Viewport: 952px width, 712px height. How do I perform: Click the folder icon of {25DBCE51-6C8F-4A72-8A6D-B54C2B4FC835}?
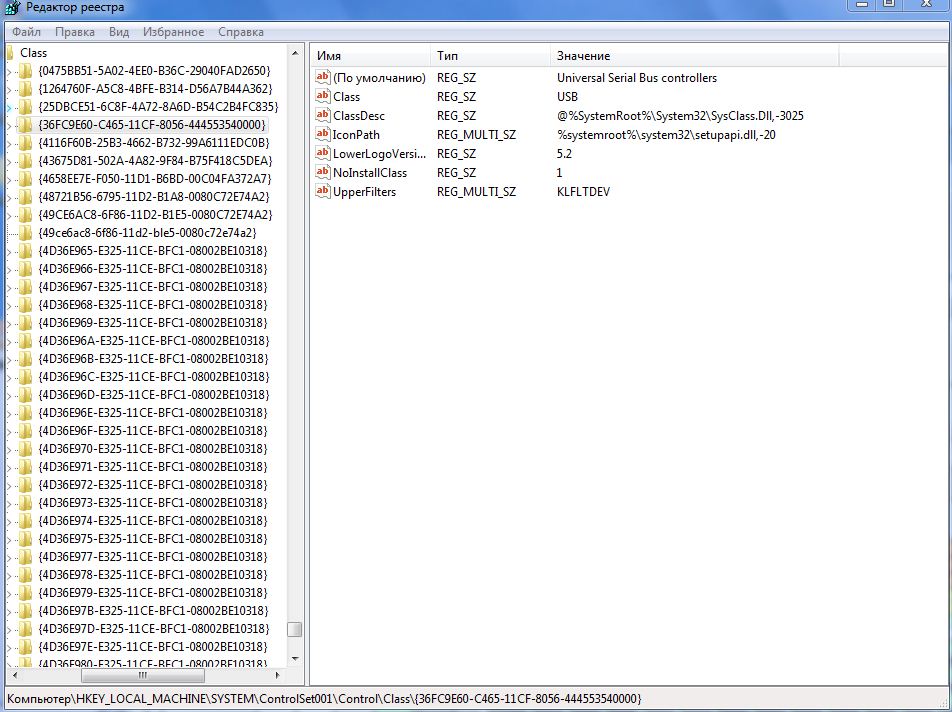pyautogui.click(x=25, y=107)
